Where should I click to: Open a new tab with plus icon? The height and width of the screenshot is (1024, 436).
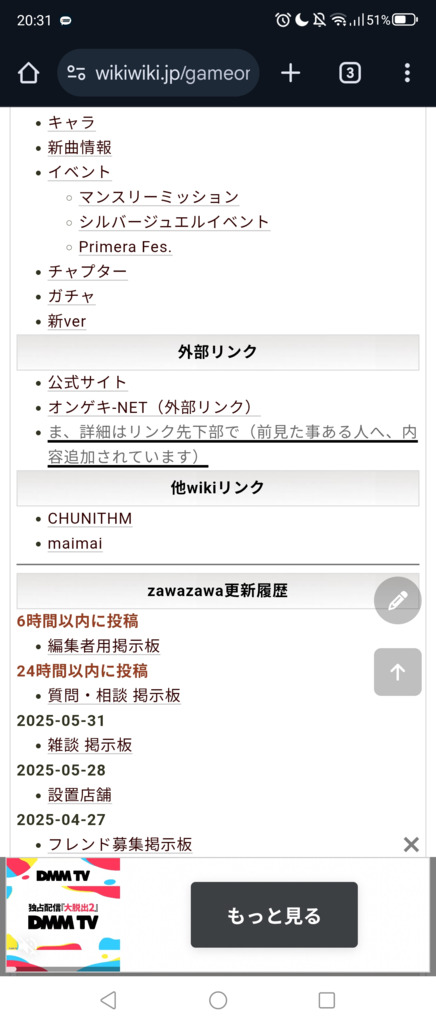coord(290,73)
